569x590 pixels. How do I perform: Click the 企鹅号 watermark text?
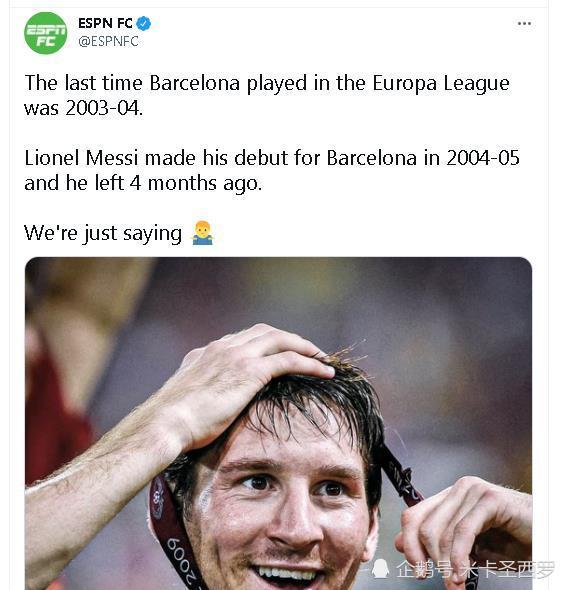point(424,569)
